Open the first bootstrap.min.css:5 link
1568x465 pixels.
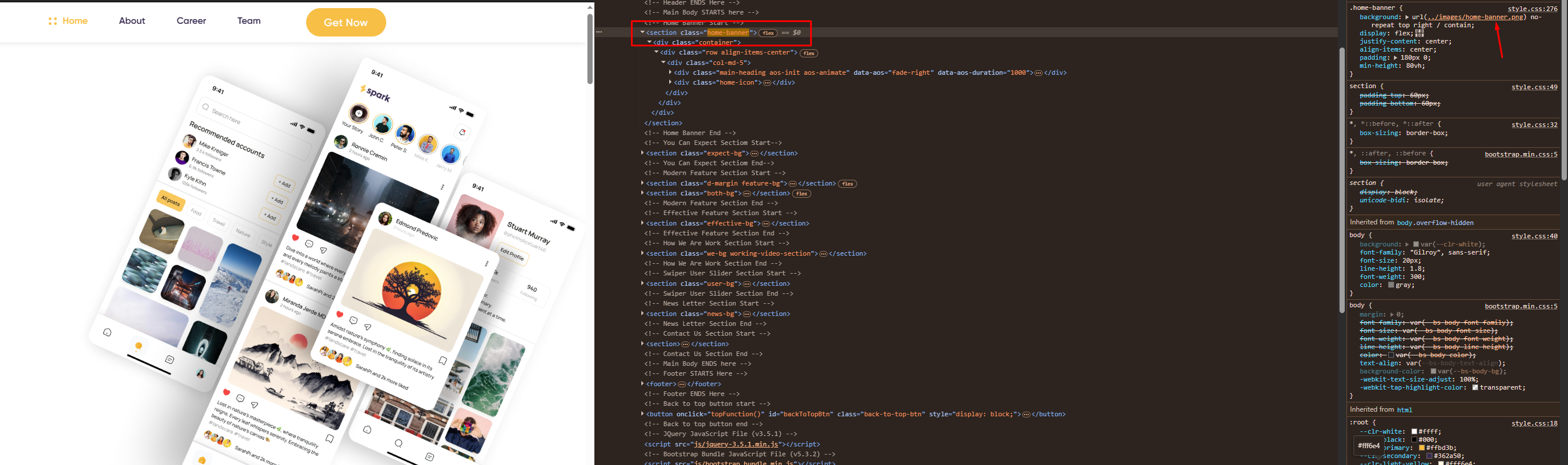coord(1520,154)
